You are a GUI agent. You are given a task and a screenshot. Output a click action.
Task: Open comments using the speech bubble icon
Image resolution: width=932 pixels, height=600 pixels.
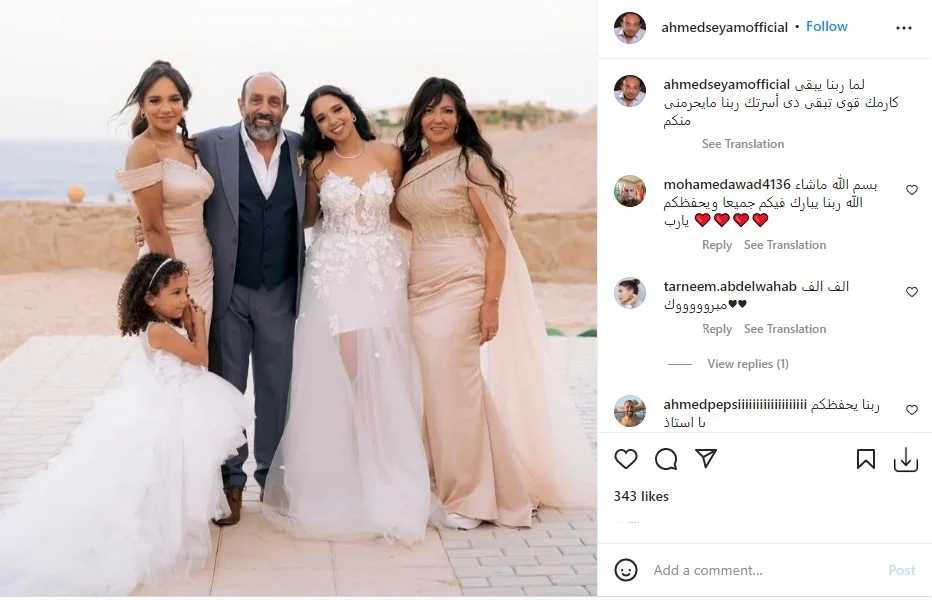[666, 459]
